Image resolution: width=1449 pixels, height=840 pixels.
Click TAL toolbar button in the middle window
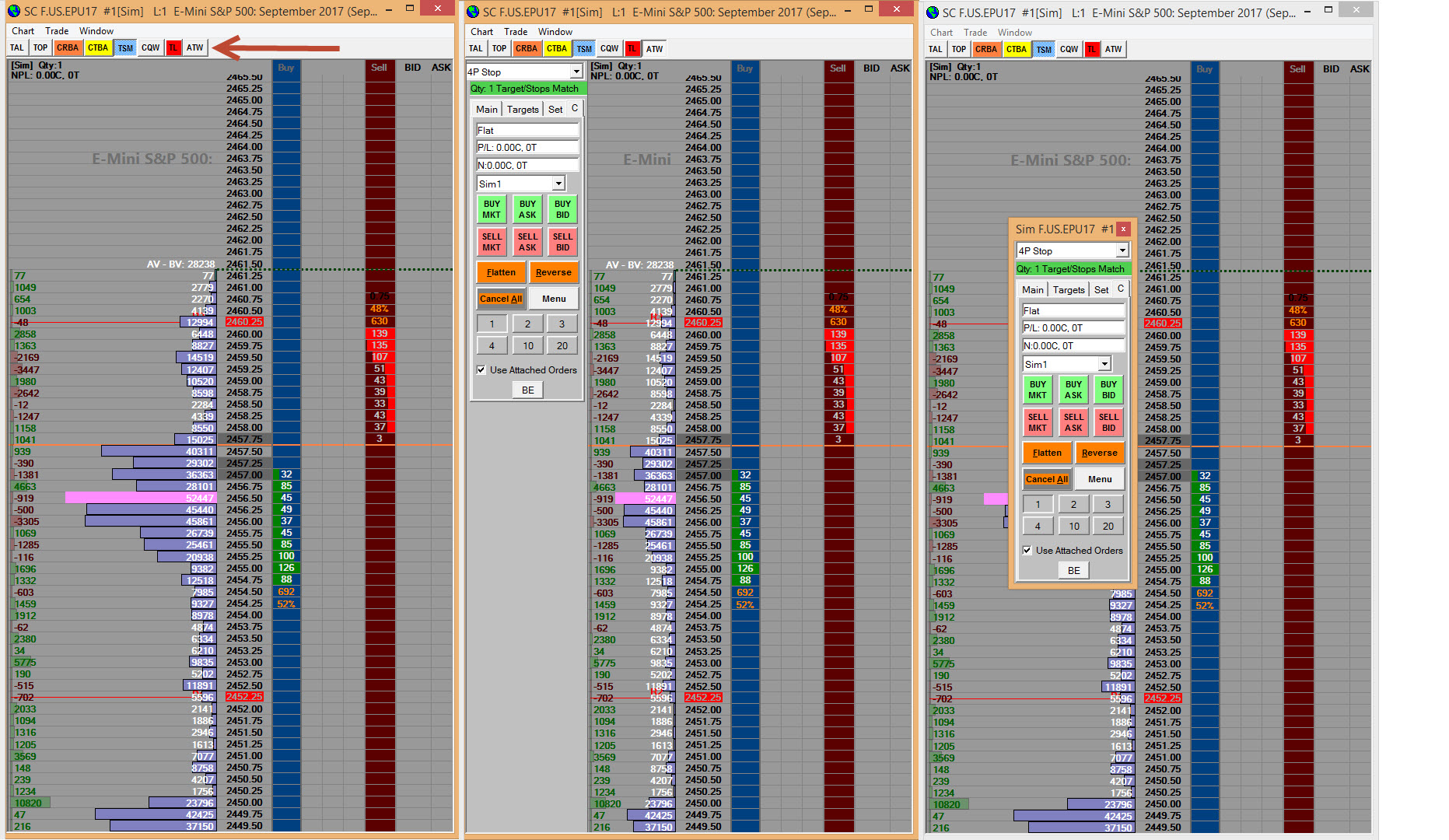tap(476, 49)
